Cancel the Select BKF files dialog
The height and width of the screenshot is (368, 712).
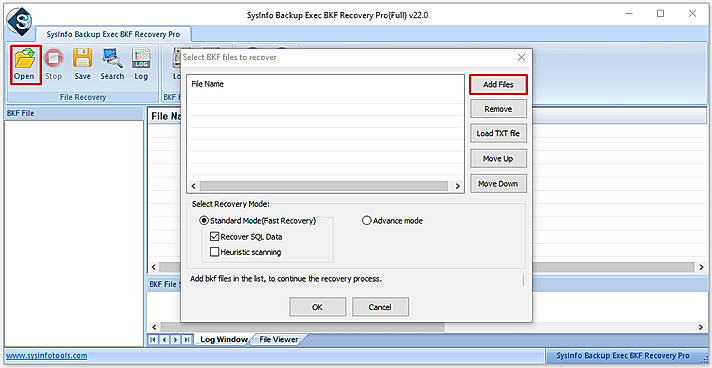click(380, 307)
